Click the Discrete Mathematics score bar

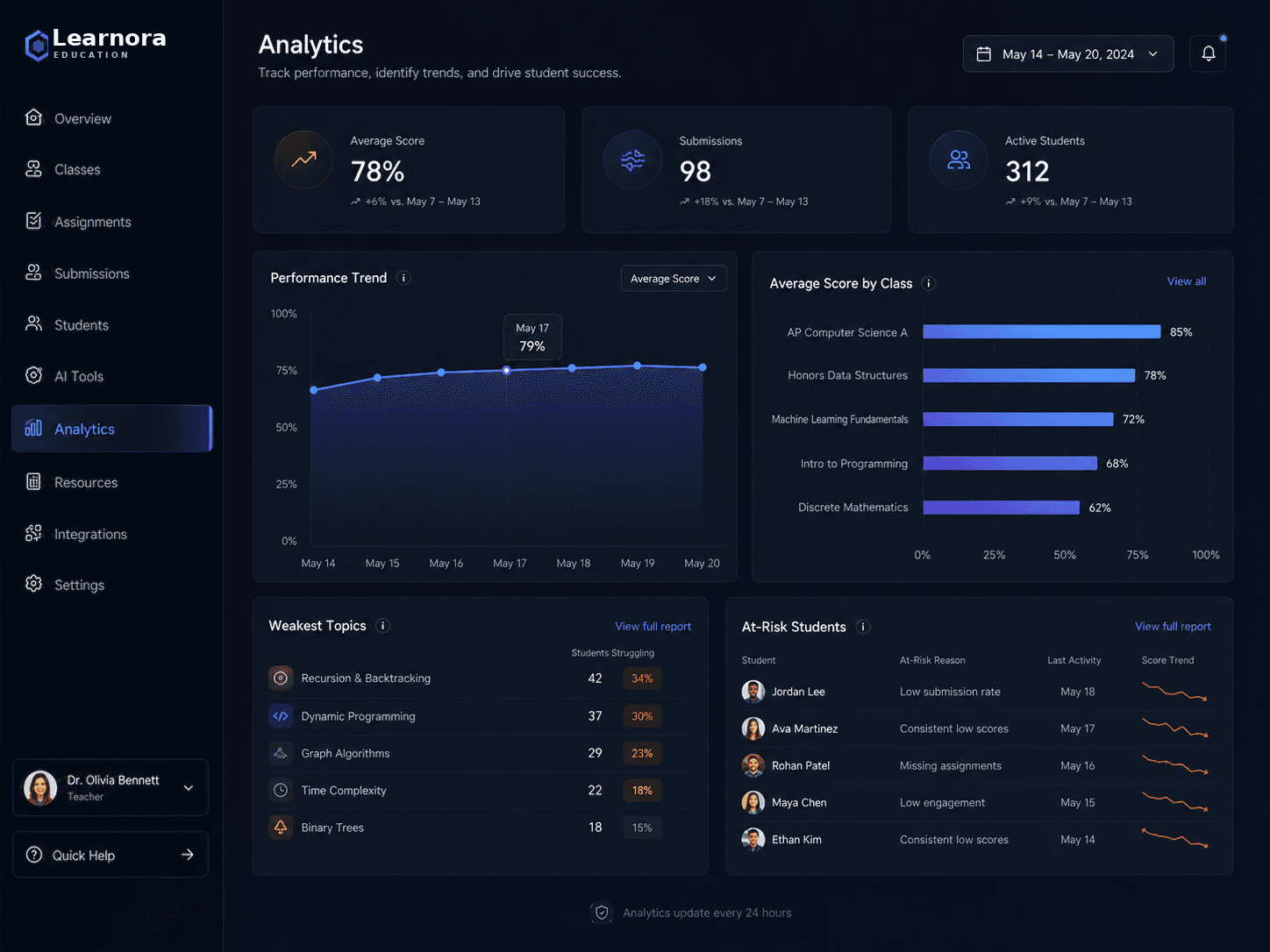pos(1001,508)
